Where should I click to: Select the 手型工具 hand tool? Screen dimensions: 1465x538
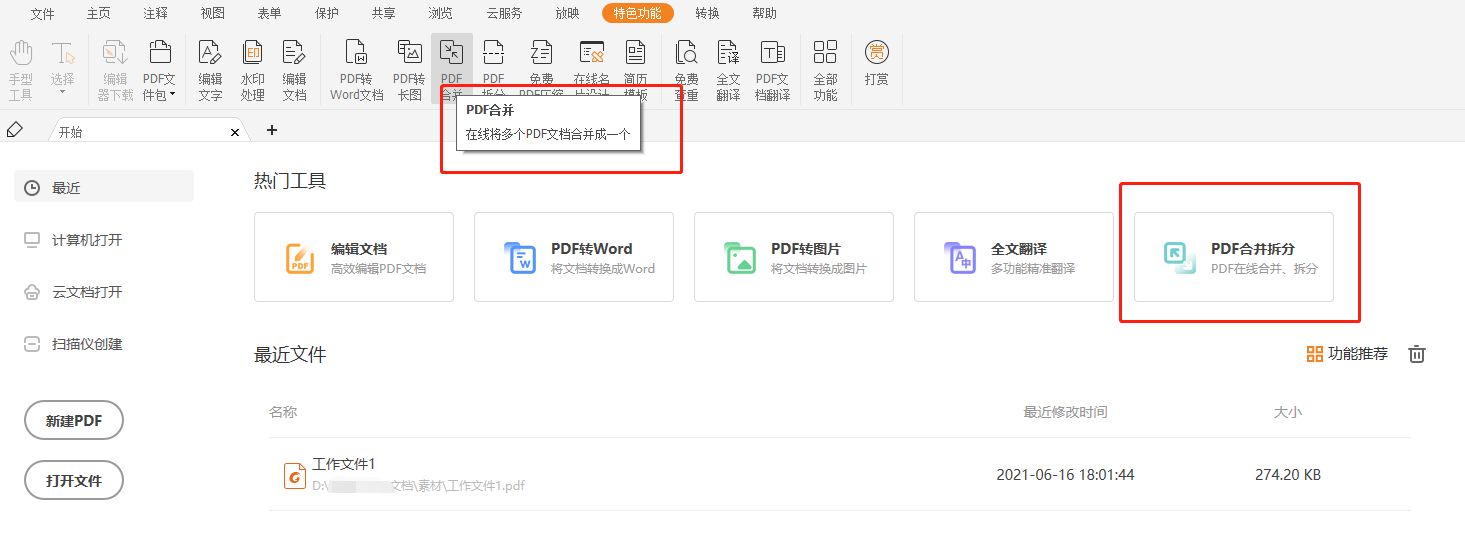click(20, 69)
